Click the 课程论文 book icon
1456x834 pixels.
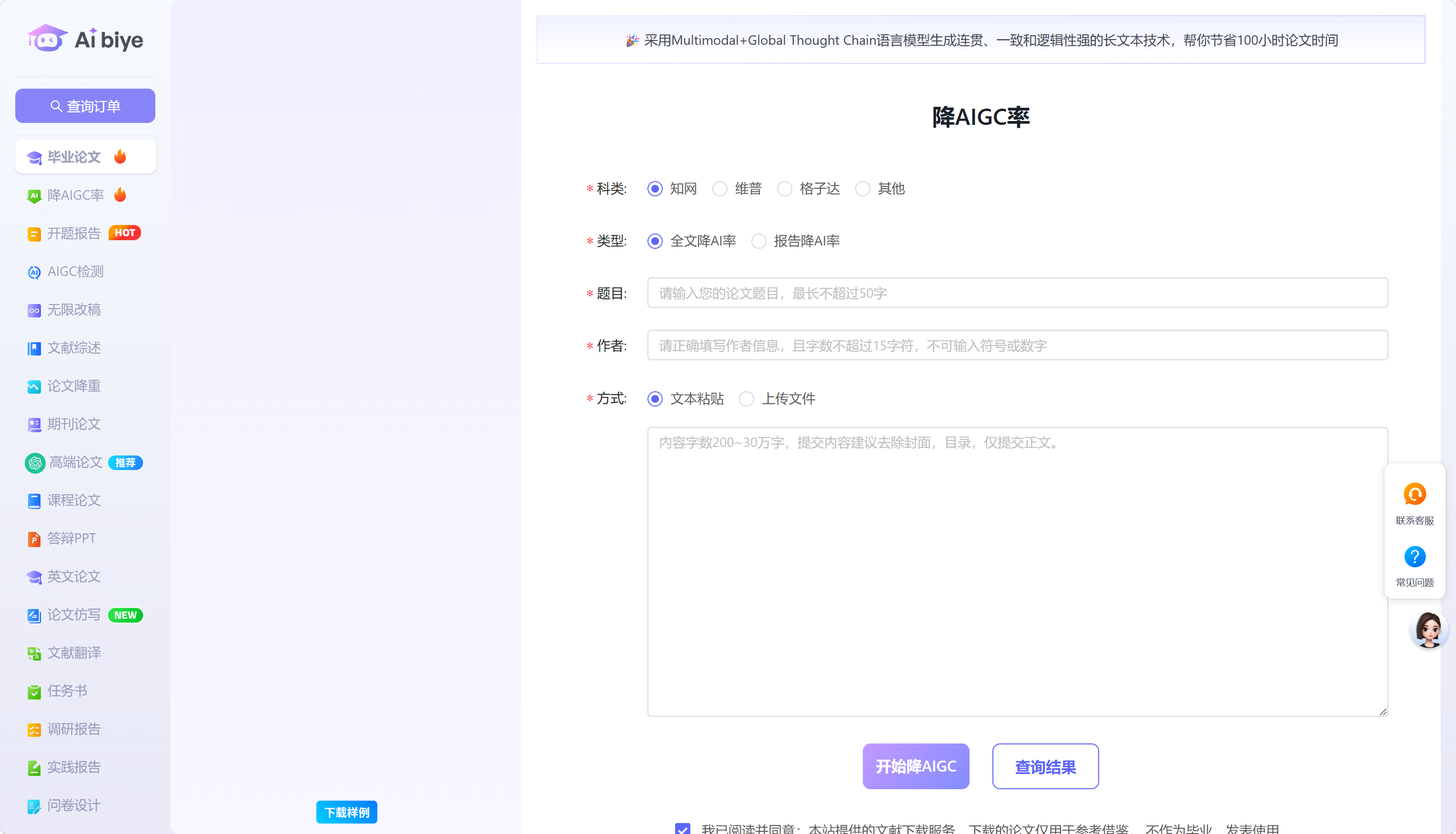[34, 500]
